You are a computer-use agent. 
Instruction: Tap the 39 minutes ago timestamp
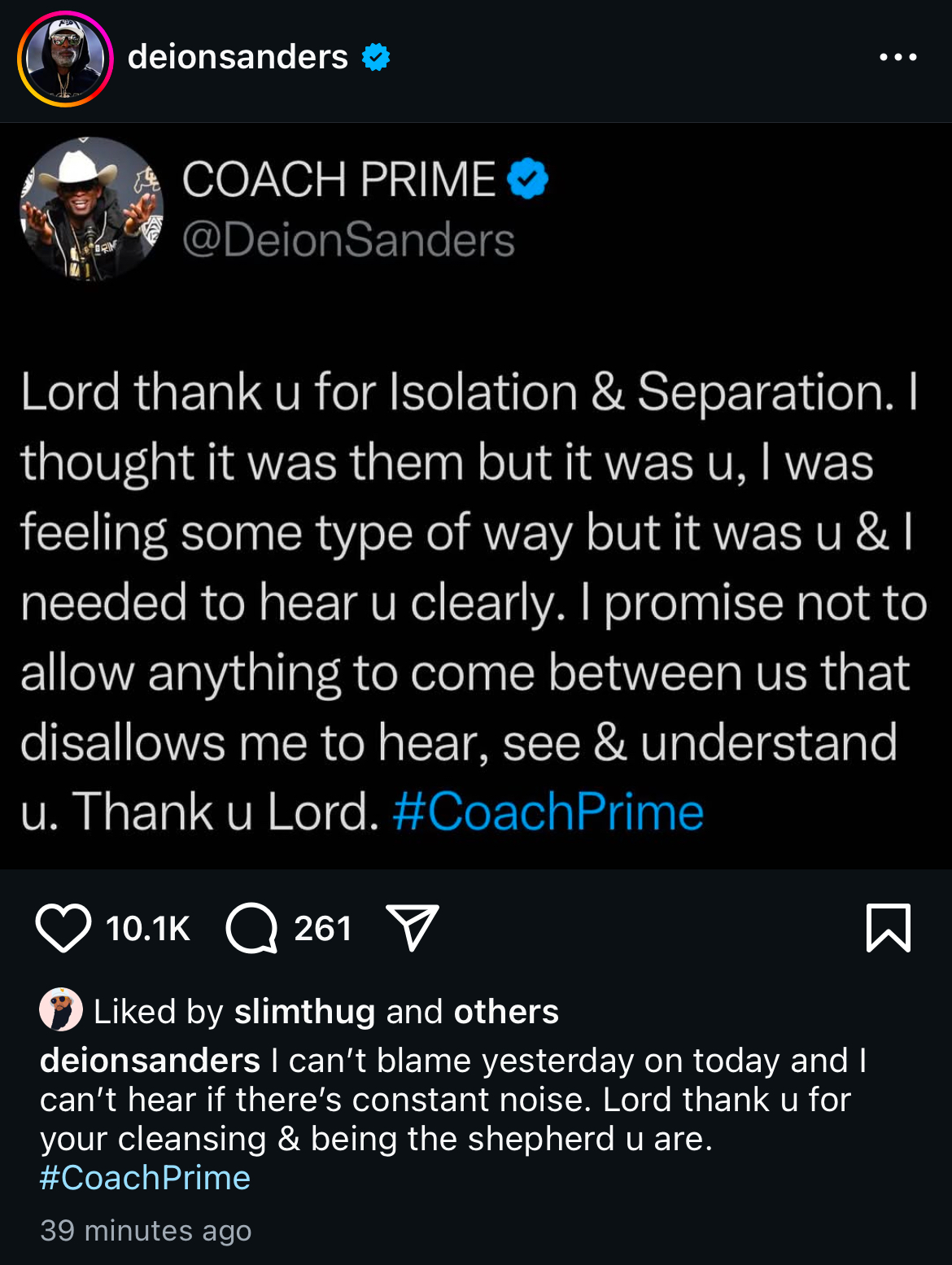pyautogui.click(x=146, y=1231)
